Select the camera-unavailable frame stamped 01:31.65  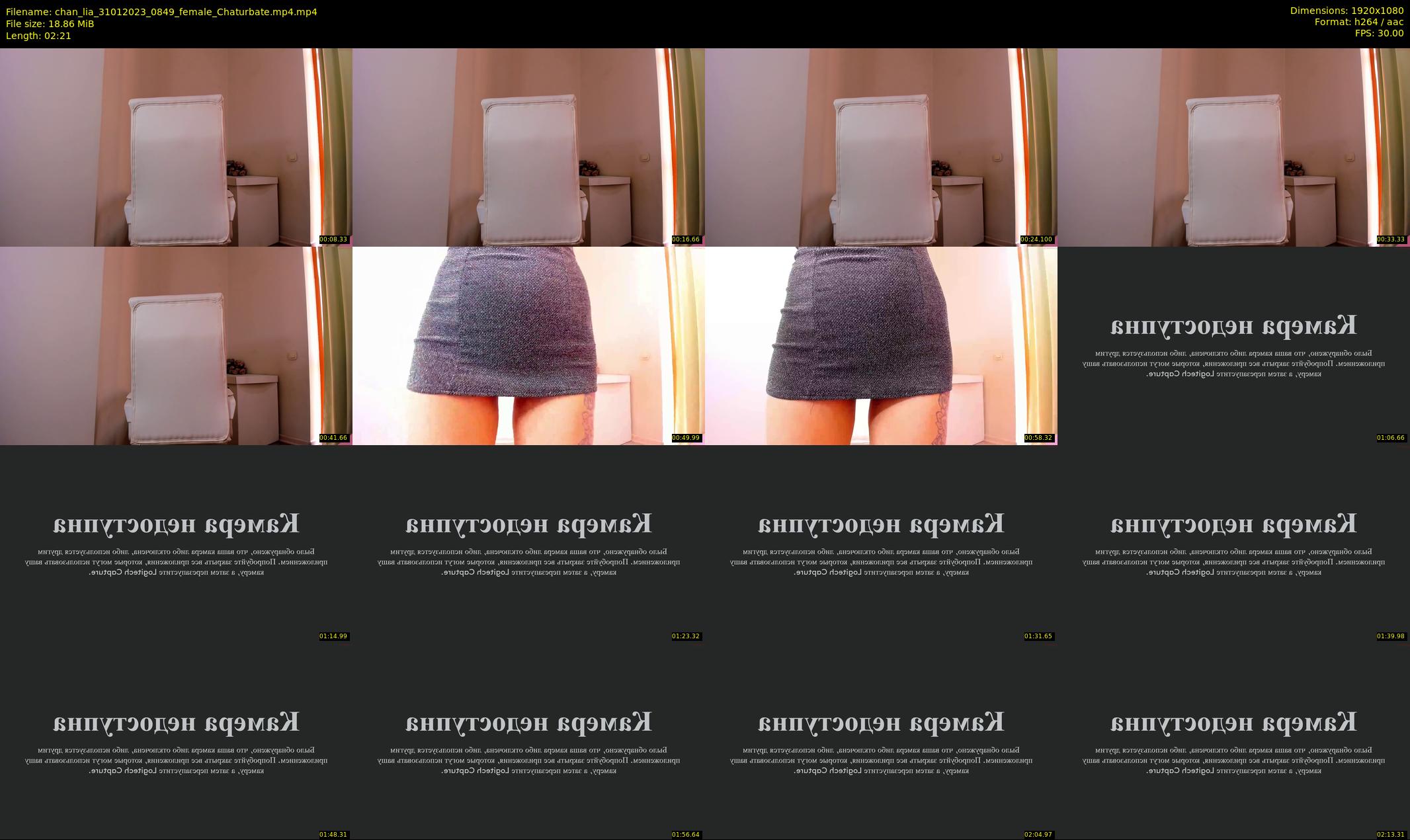pos(881,544)
